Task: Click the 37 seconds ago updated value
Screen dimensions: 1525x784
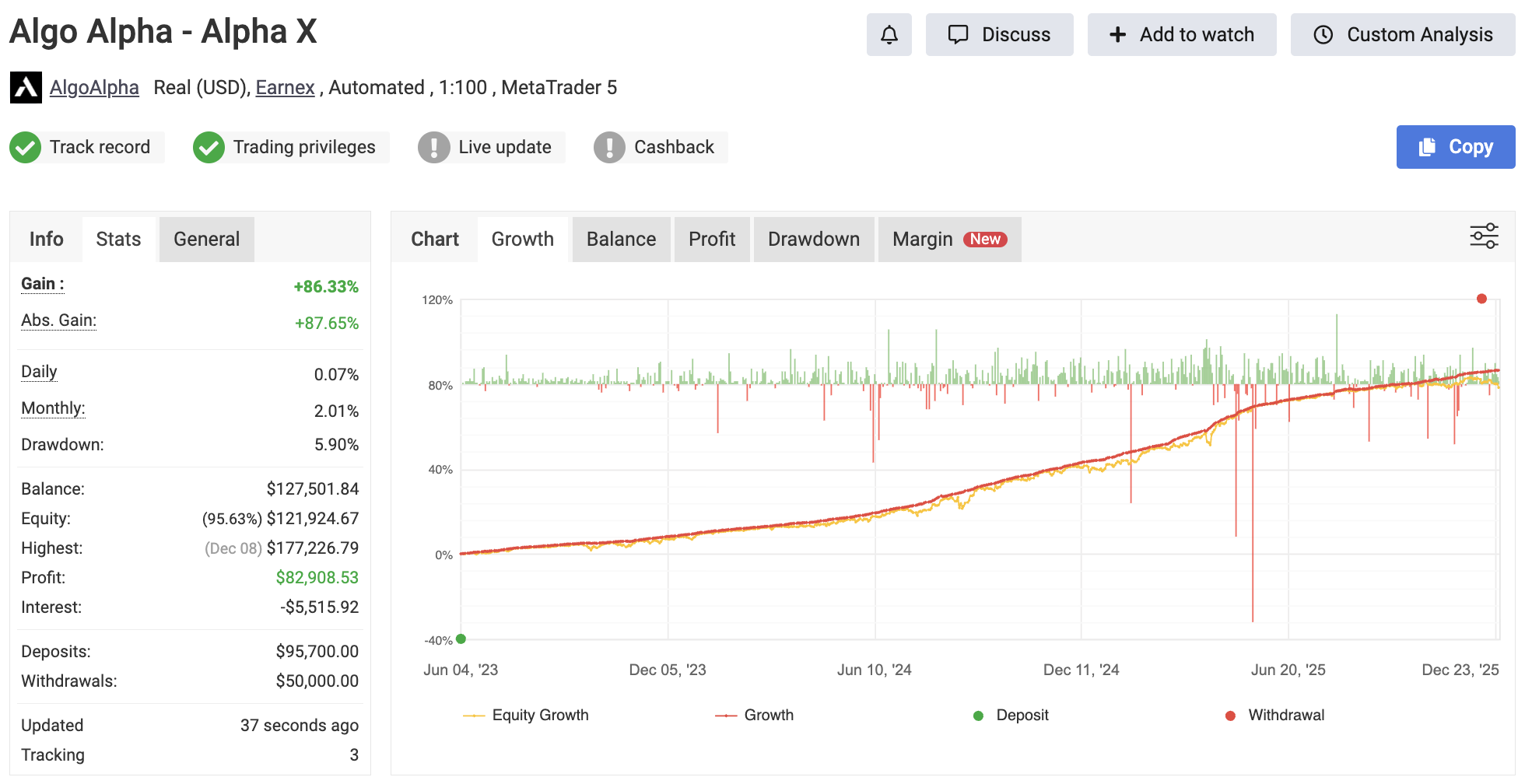Action: click(x=300, y=726)
